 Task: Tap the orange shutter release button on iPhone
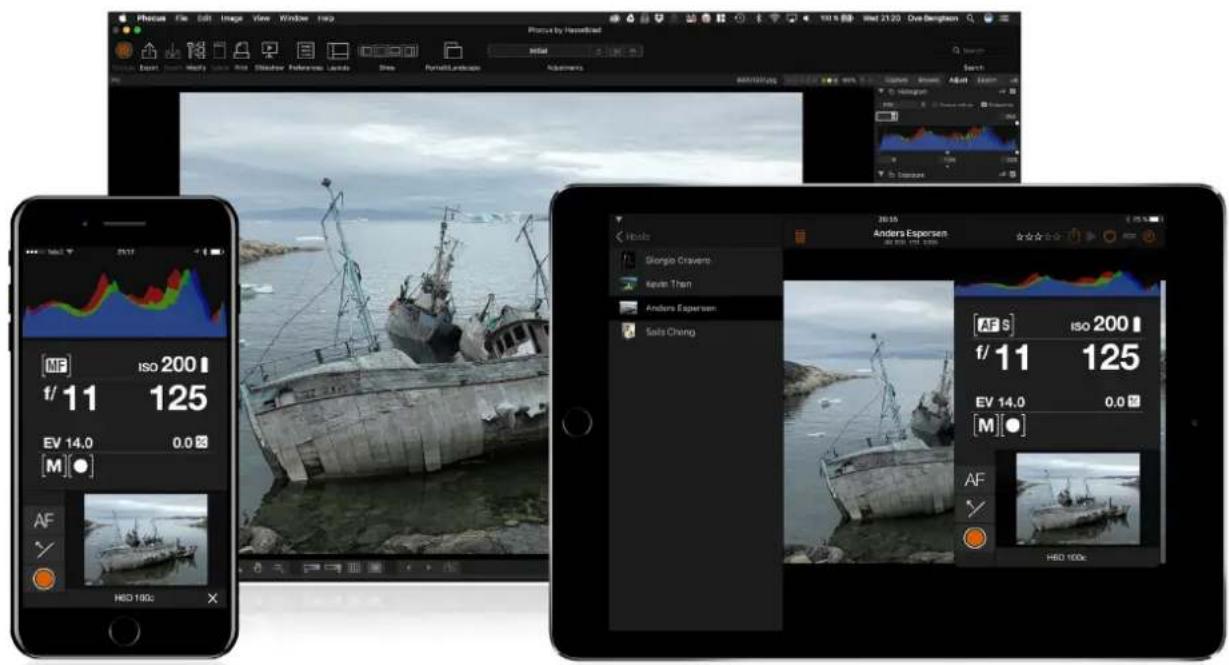coord(44,578)
